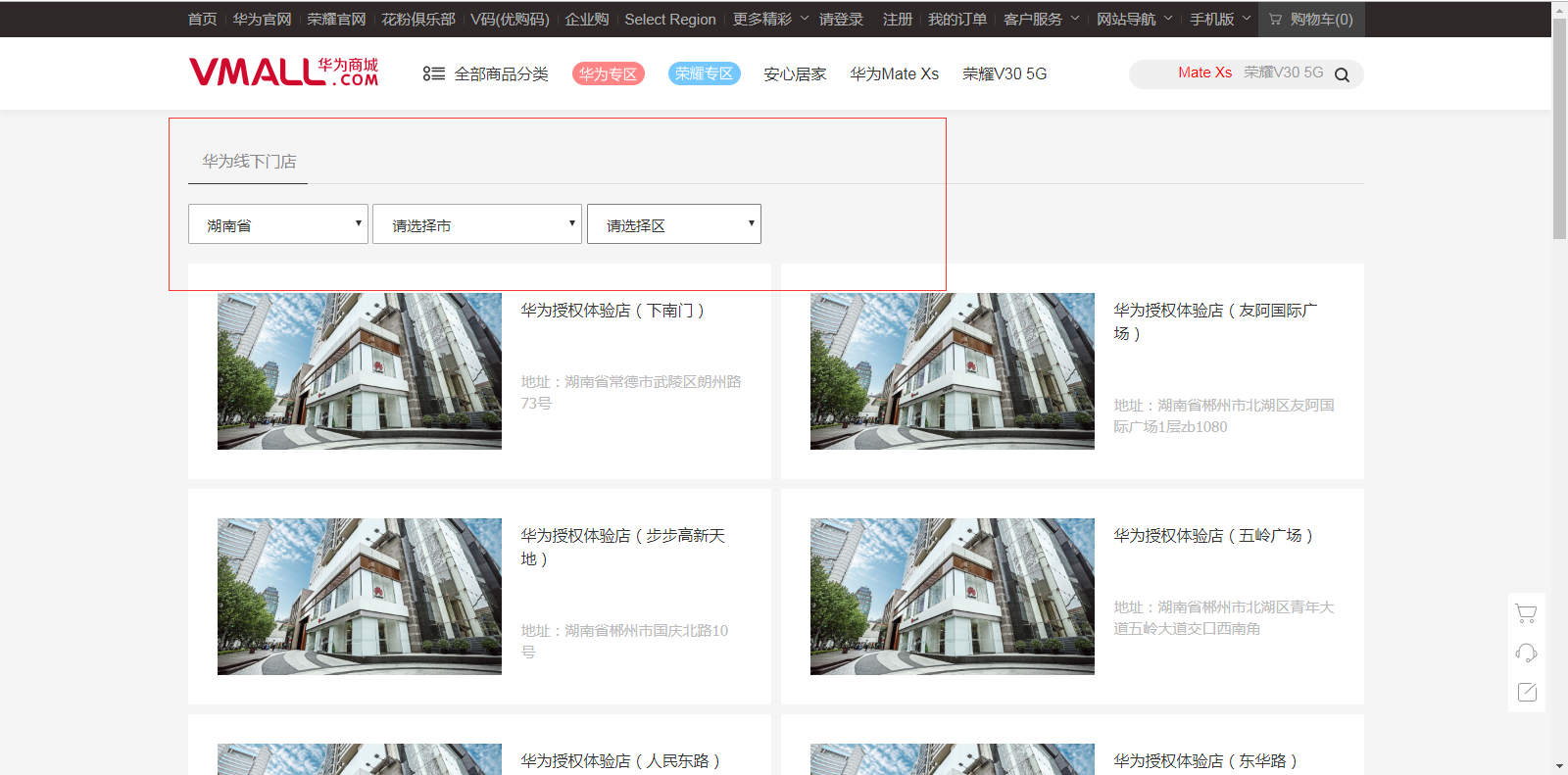Click the VMALL.COM logo
Viewport: 1568px width, 775px height.
[284, 73]
